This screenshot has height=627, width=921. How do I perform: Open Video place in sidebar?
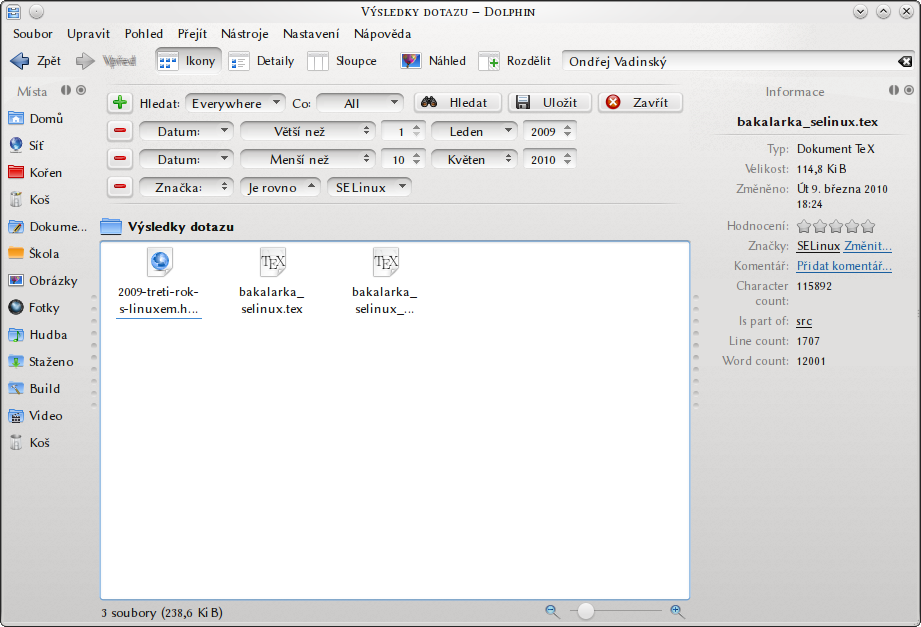pos(35,416)
